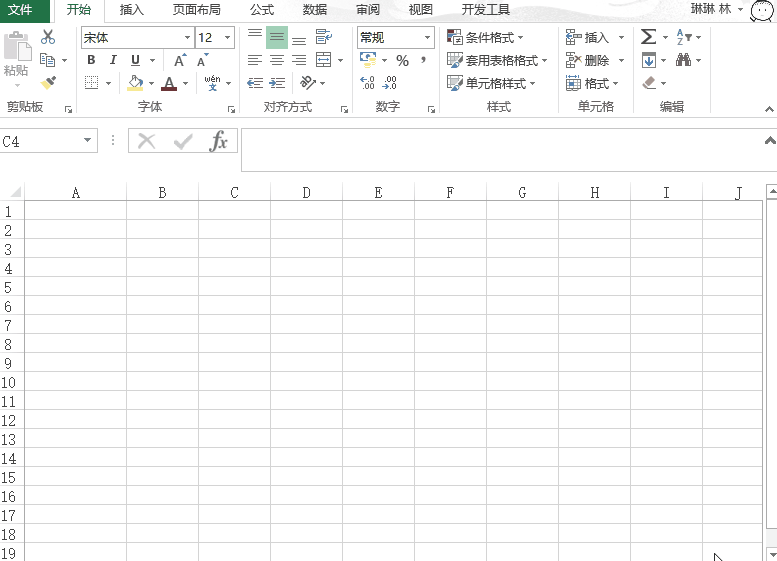The width and height of the screenshot is (777, 561).
Task: Click the Fill down arrow icon
Action: [x=649, y=60]
